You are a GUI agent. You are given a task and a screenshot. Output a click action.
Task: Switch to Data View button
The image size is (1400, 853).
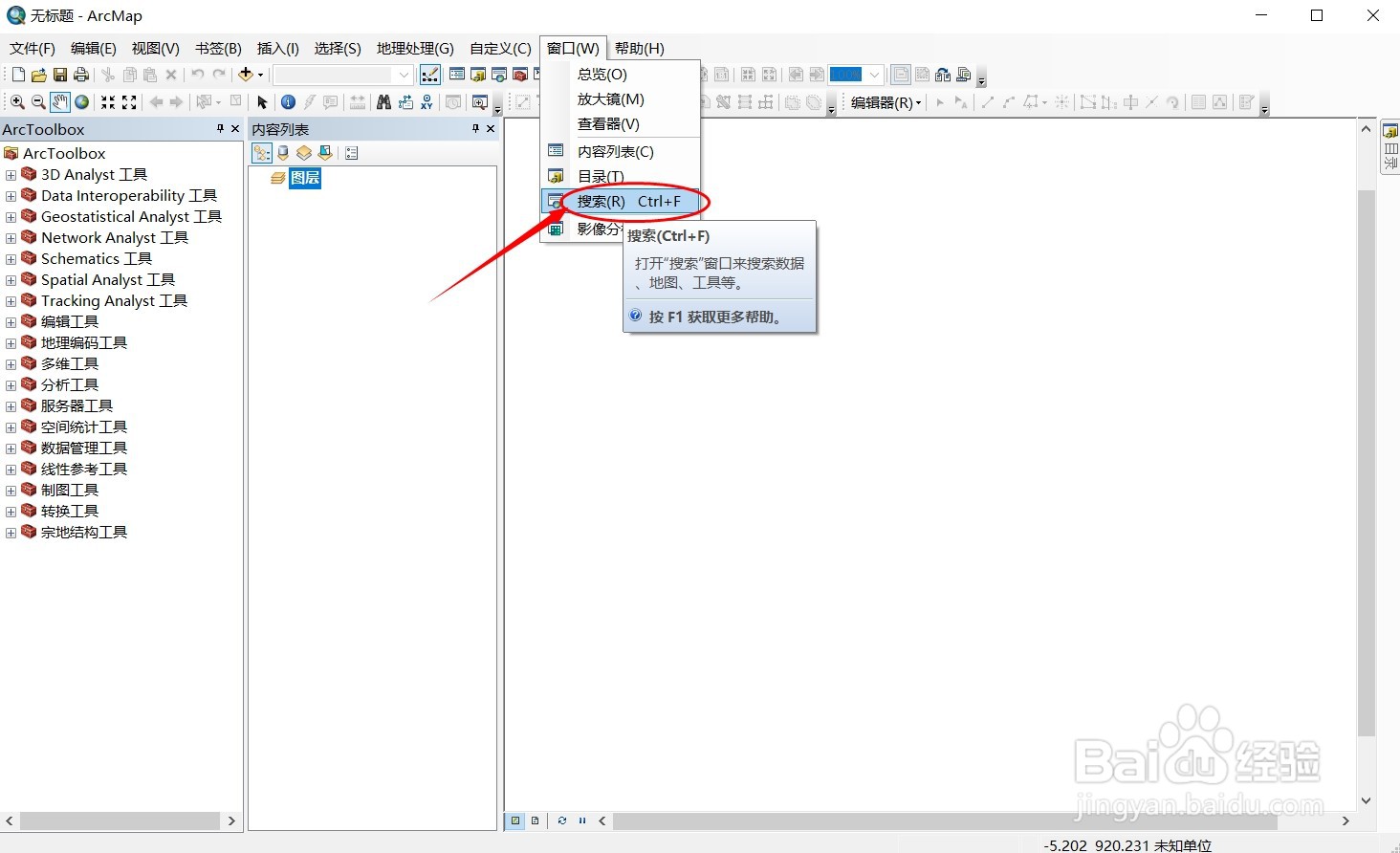515,820
